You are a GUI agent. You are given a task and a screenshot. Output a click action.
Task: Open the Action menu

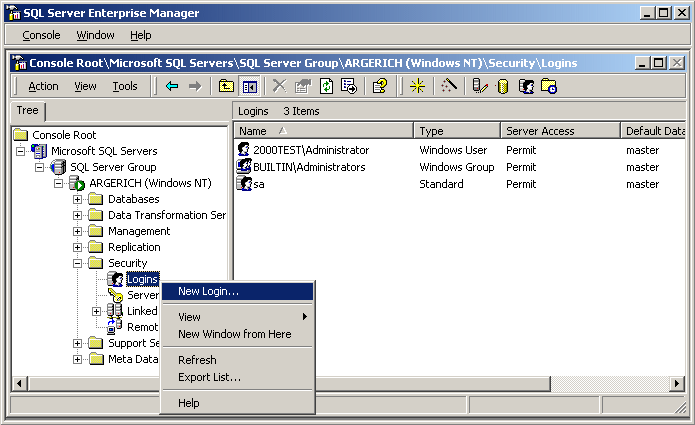(x=43, y=86)
